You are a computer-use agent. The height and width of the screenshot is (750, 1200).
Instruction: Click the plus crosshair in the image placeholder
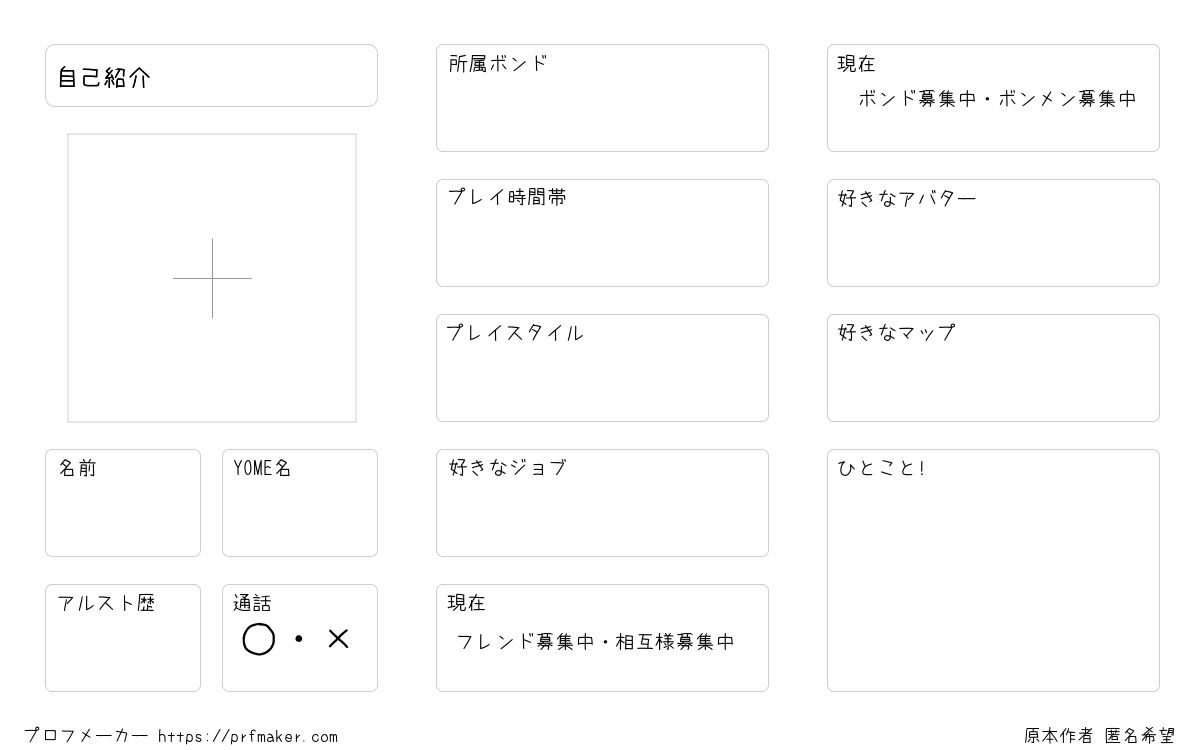coord(212,278)
